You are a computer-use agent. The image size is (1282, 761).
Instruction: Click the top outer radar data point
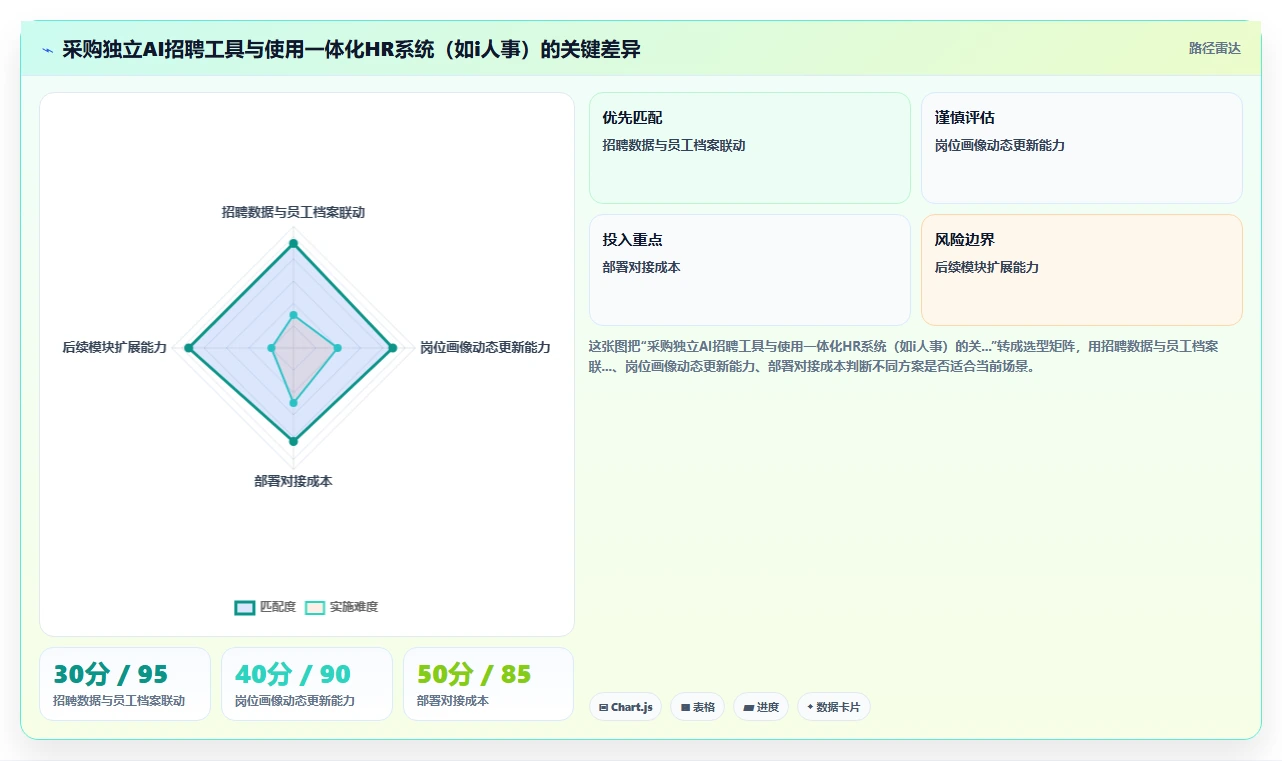pyautogui.click(x=293, y=243)
